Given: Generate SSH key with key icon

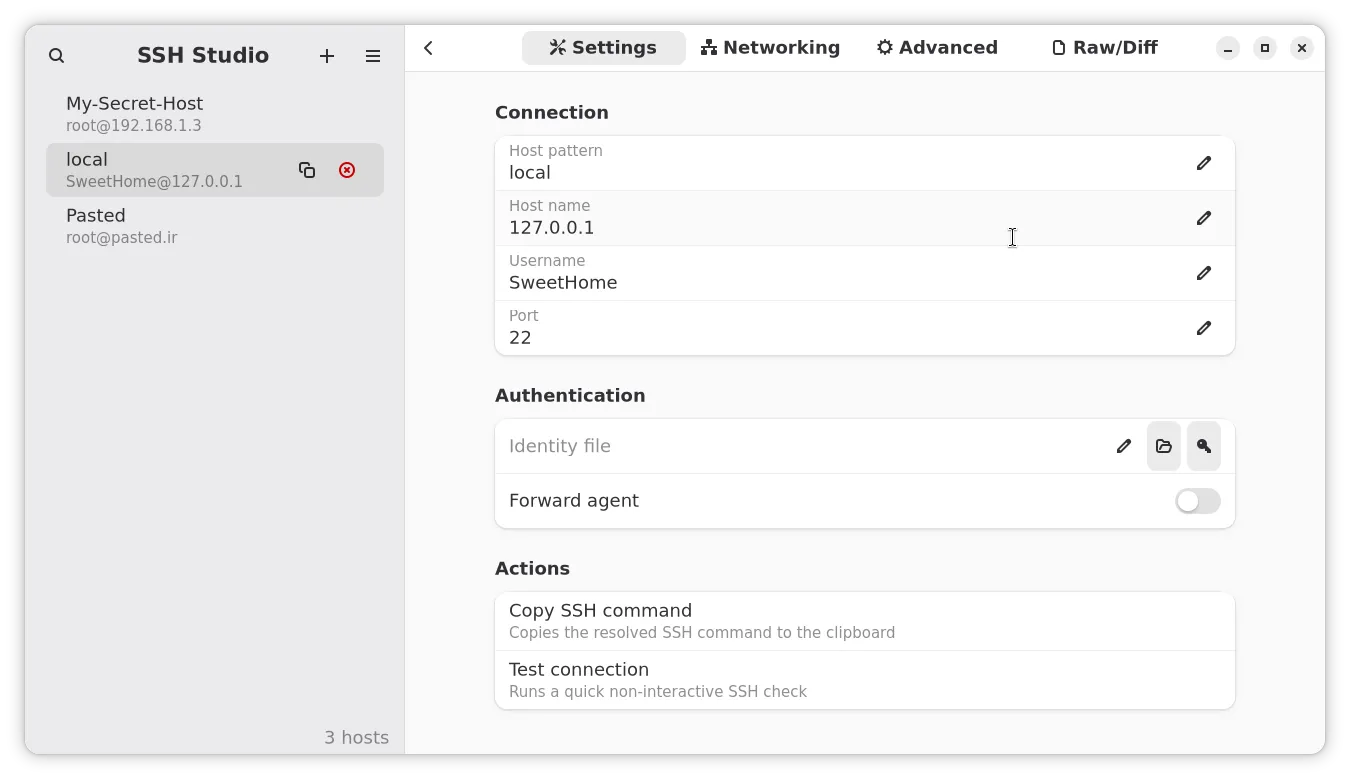Looking at the screenshot, I should (x=1204, y=446).
